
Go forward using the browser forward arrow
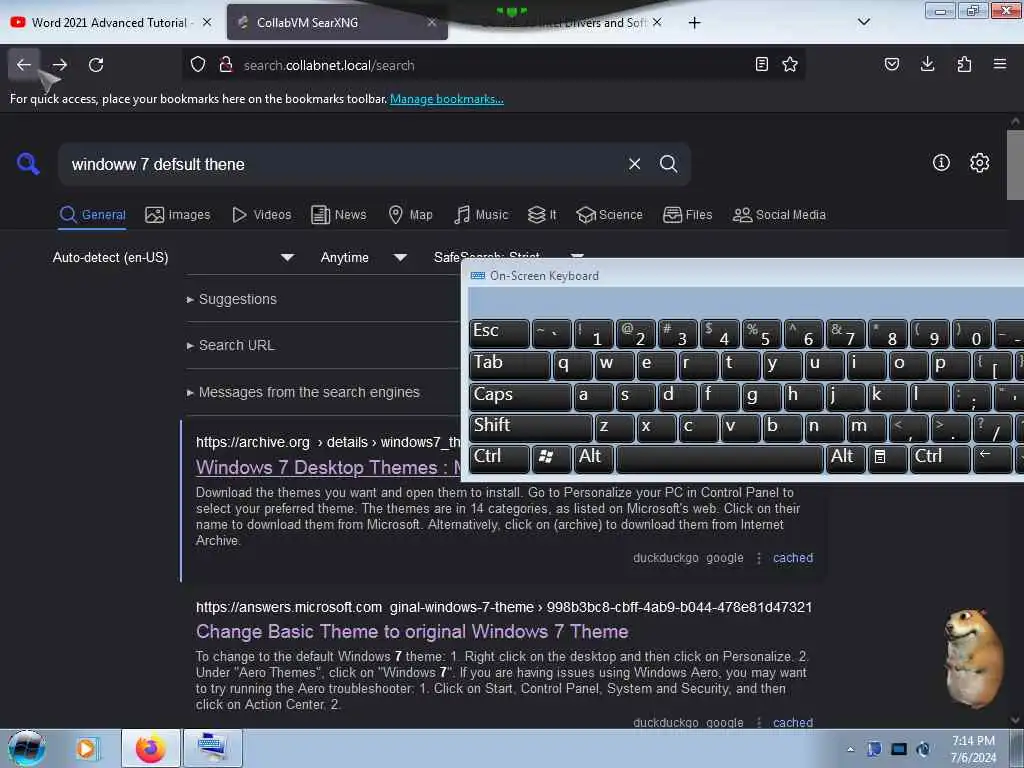(x=59, y=65)
